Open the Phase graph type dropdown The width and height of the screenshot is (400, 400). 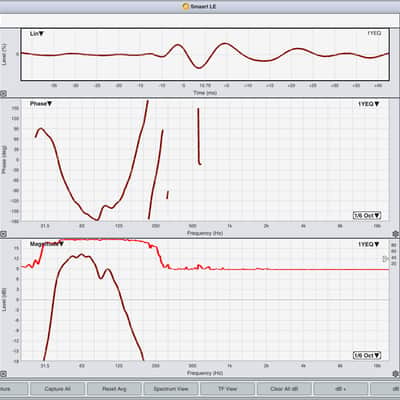tap(41, 104)
